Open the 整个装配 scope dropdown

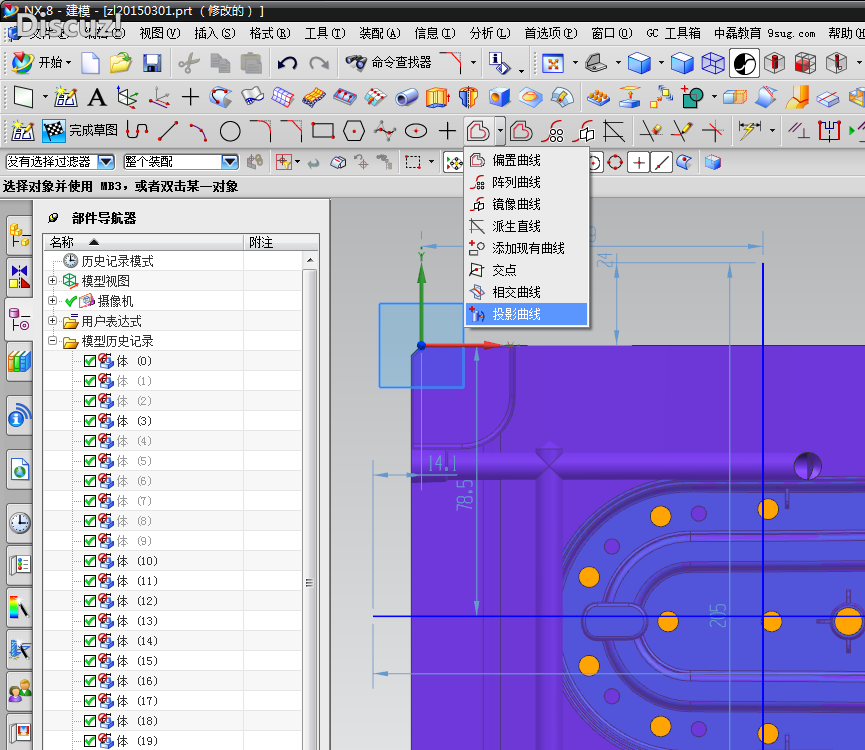click(x=229, y=162)
